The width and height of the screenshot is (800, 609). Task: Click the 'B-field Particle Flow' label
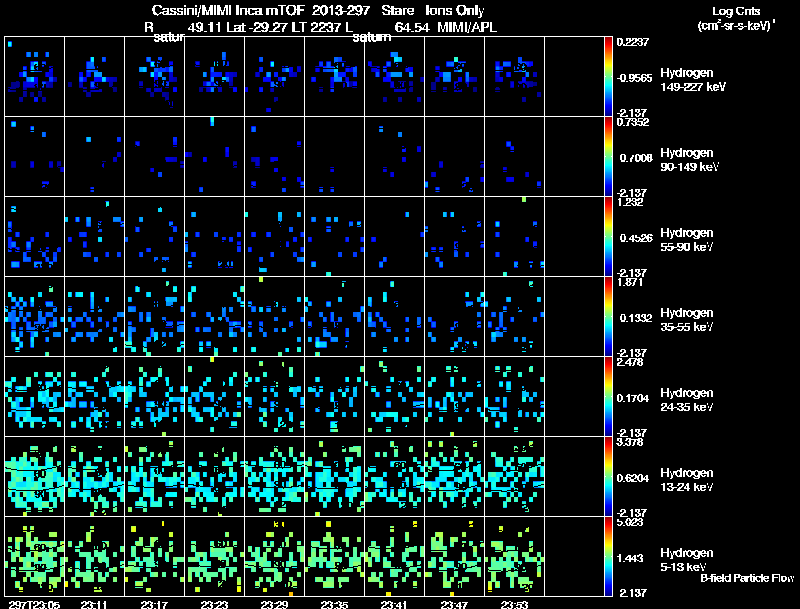747,578
